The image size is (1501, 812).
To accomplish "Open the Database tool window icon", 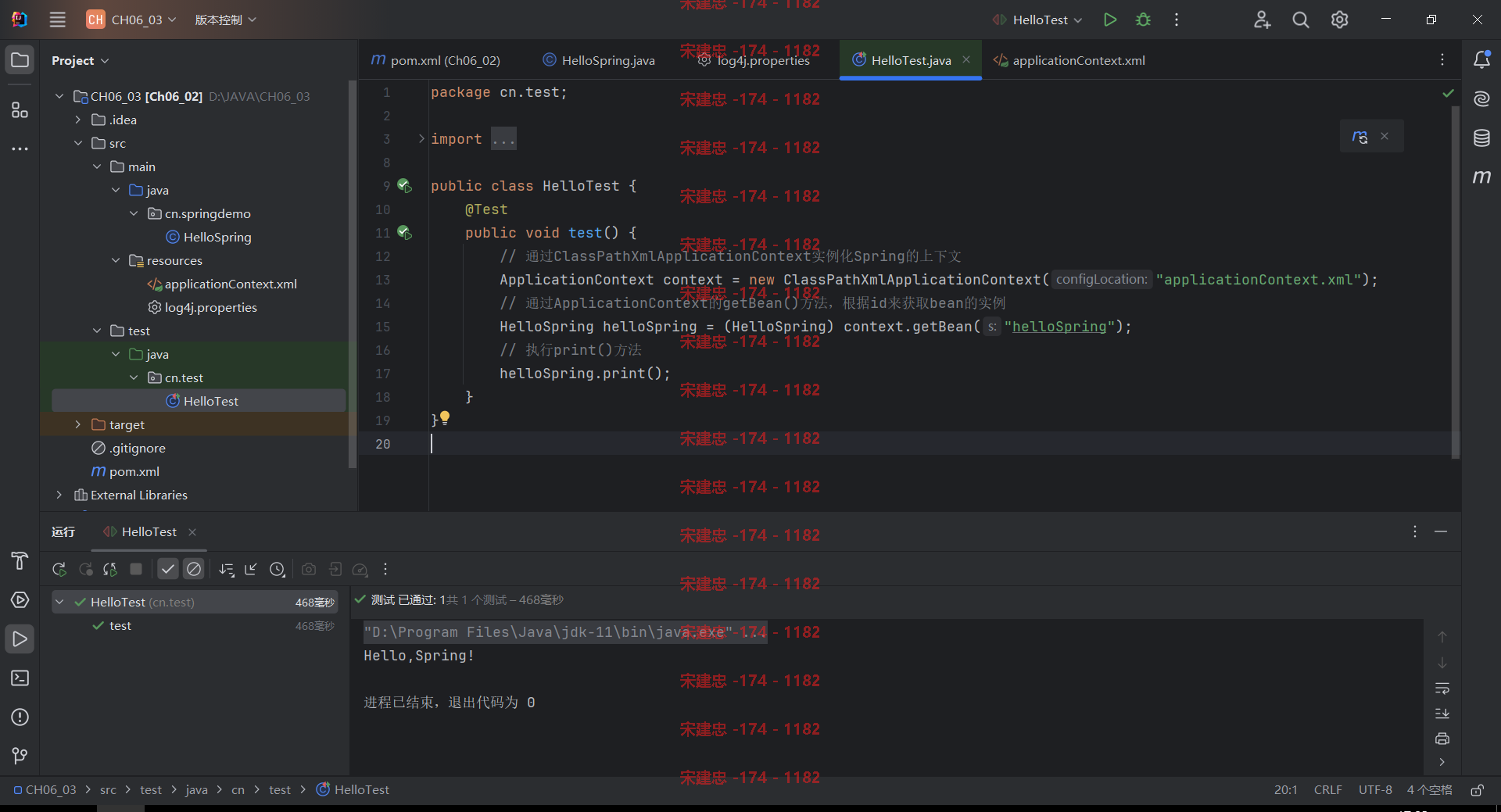I will (x=1481, y=138).
